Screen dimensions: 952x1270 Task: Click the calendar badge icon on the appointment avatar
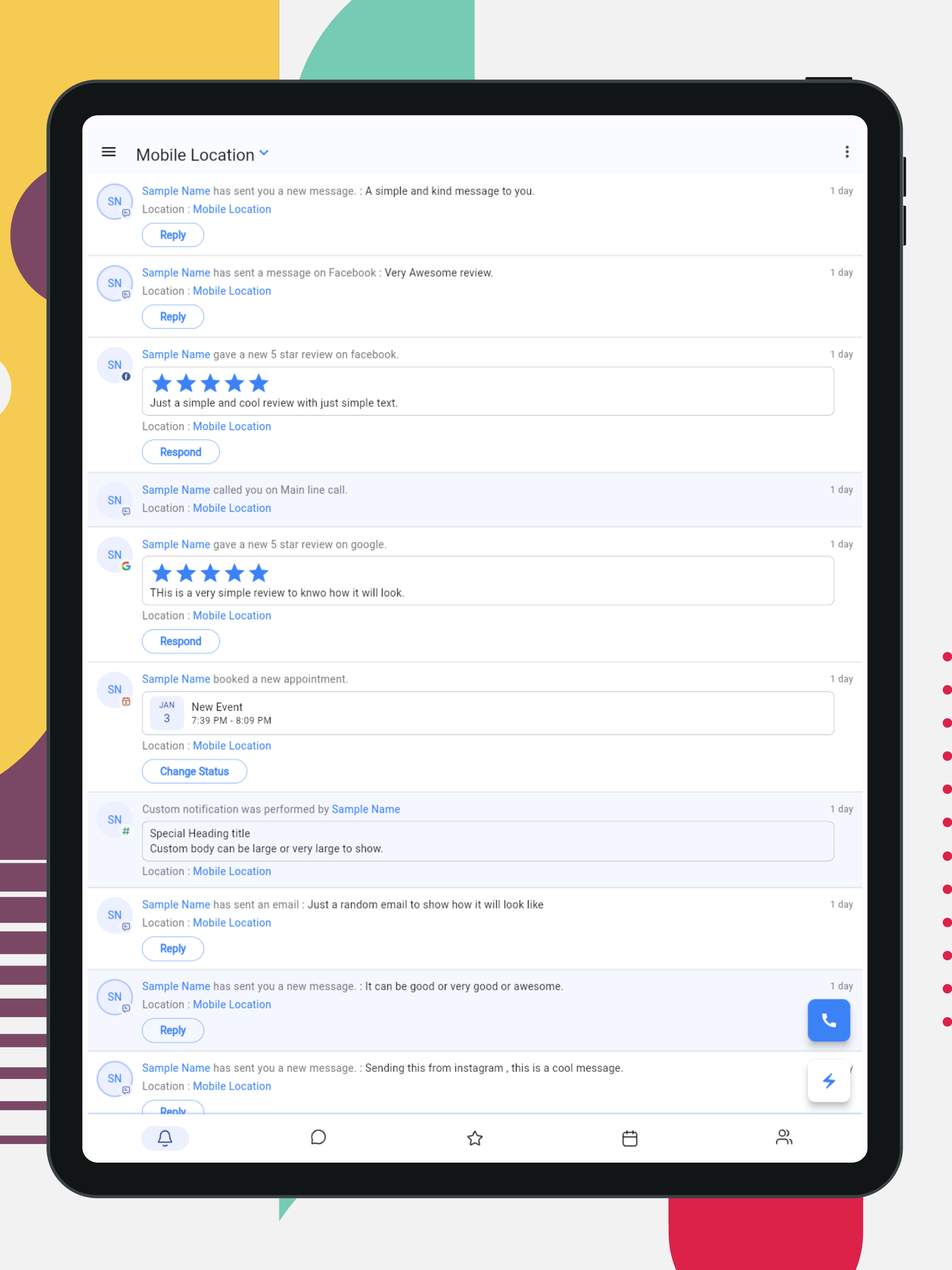click(126, 701)
